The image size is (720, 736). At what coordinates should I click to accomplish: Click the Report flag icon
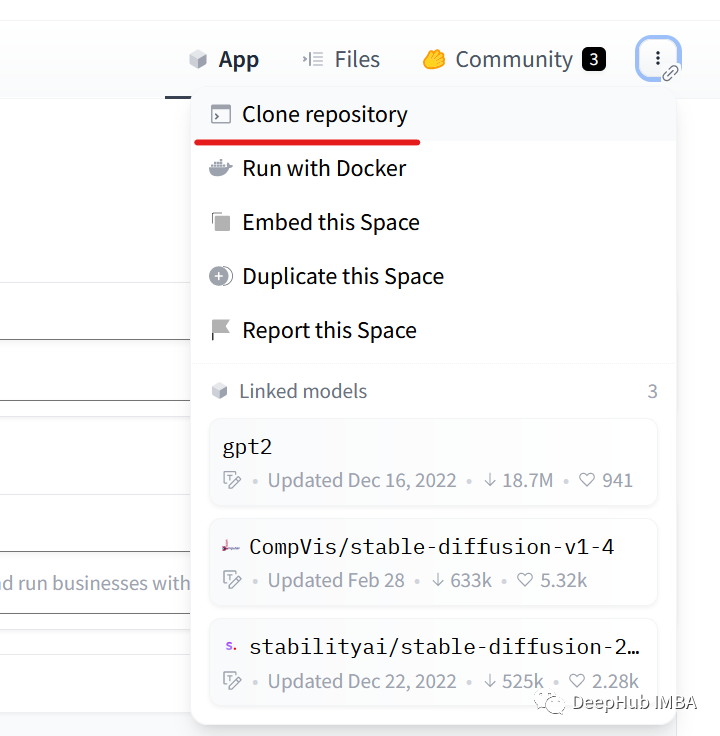pyautogui.click(x=220, y=330)
